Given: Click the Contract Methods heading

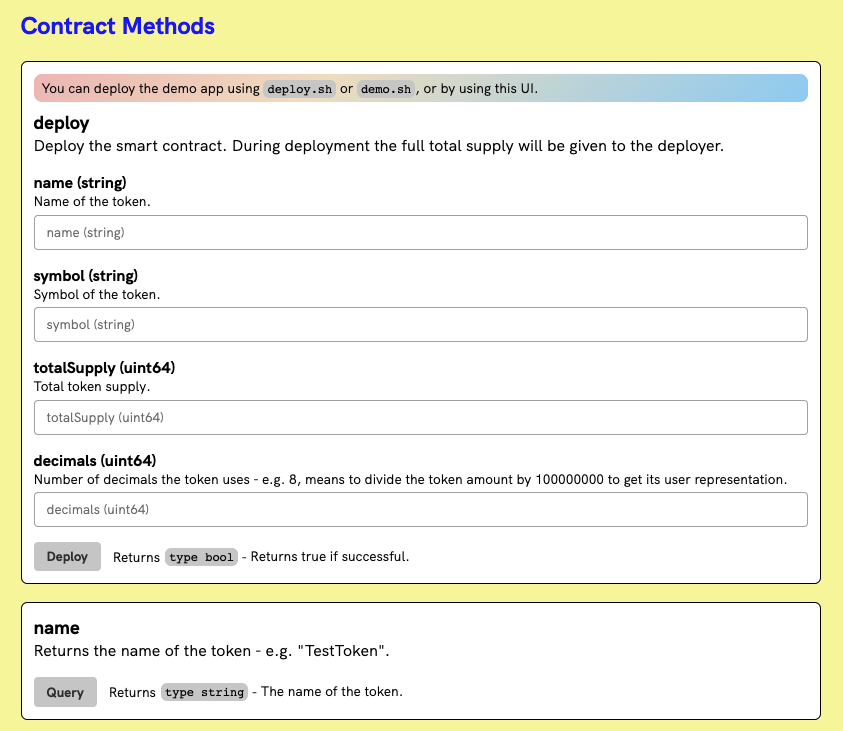Looking at the screenshot, I should (118, 26).
